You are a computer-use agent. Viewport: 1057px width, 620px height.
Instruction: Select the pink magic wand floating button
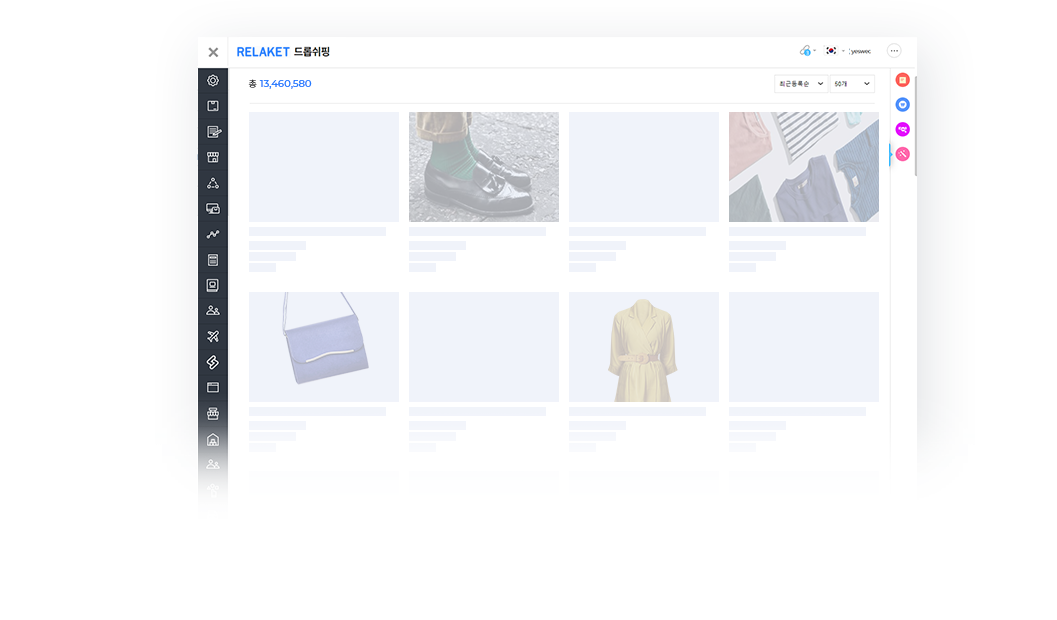[903, 153]
